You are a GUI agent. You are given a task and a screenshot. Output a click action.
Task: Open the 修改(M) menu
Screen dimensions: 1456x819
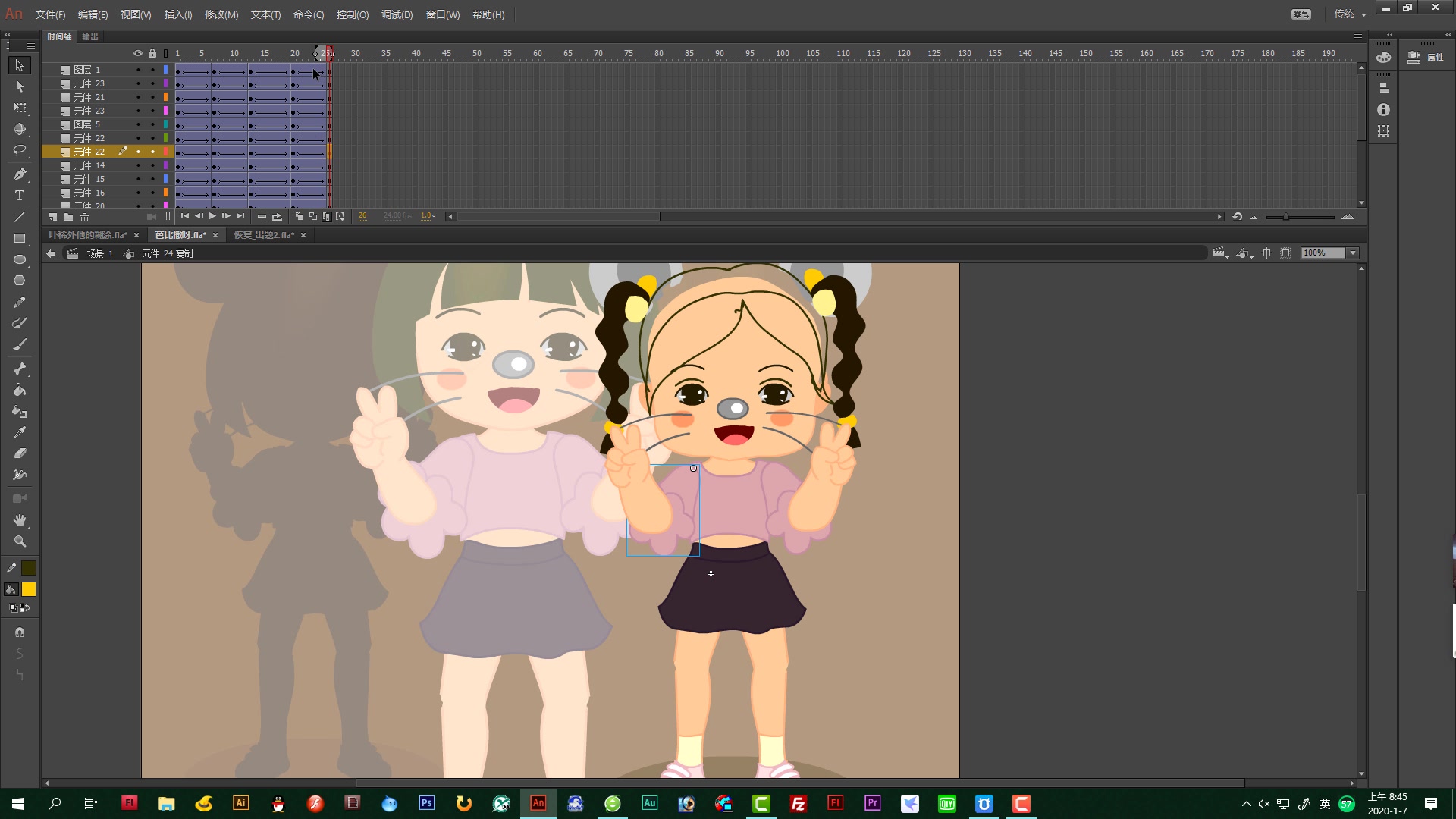click(221, 14)
